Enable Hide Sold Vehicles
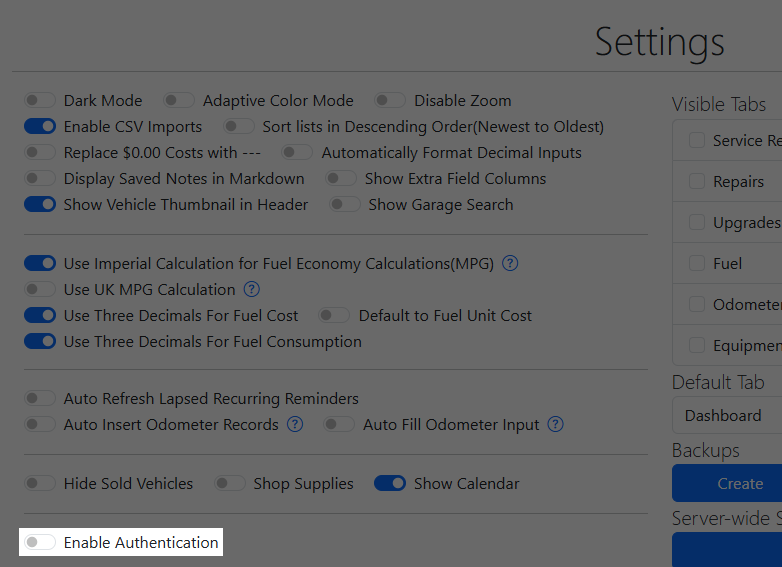This screenshot has height=567, width=782. (x=40, y=484)
